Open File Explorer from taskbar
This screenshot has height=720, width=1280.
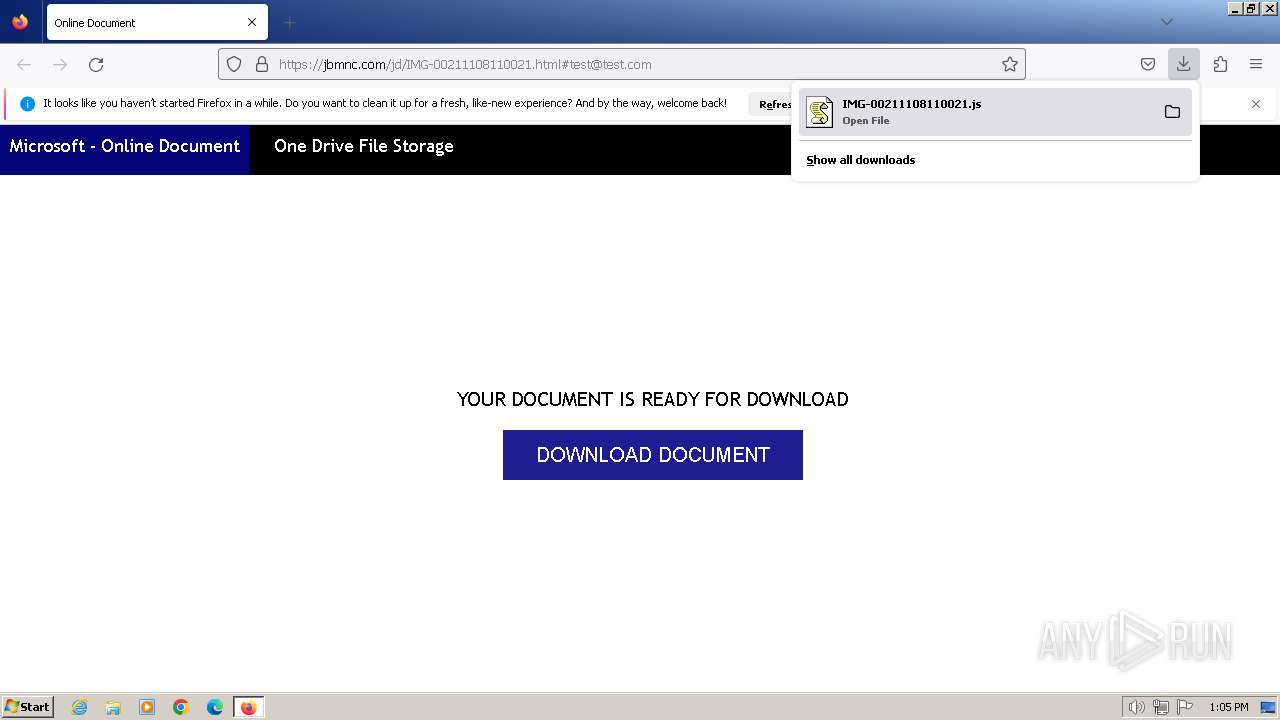[113, 707]
